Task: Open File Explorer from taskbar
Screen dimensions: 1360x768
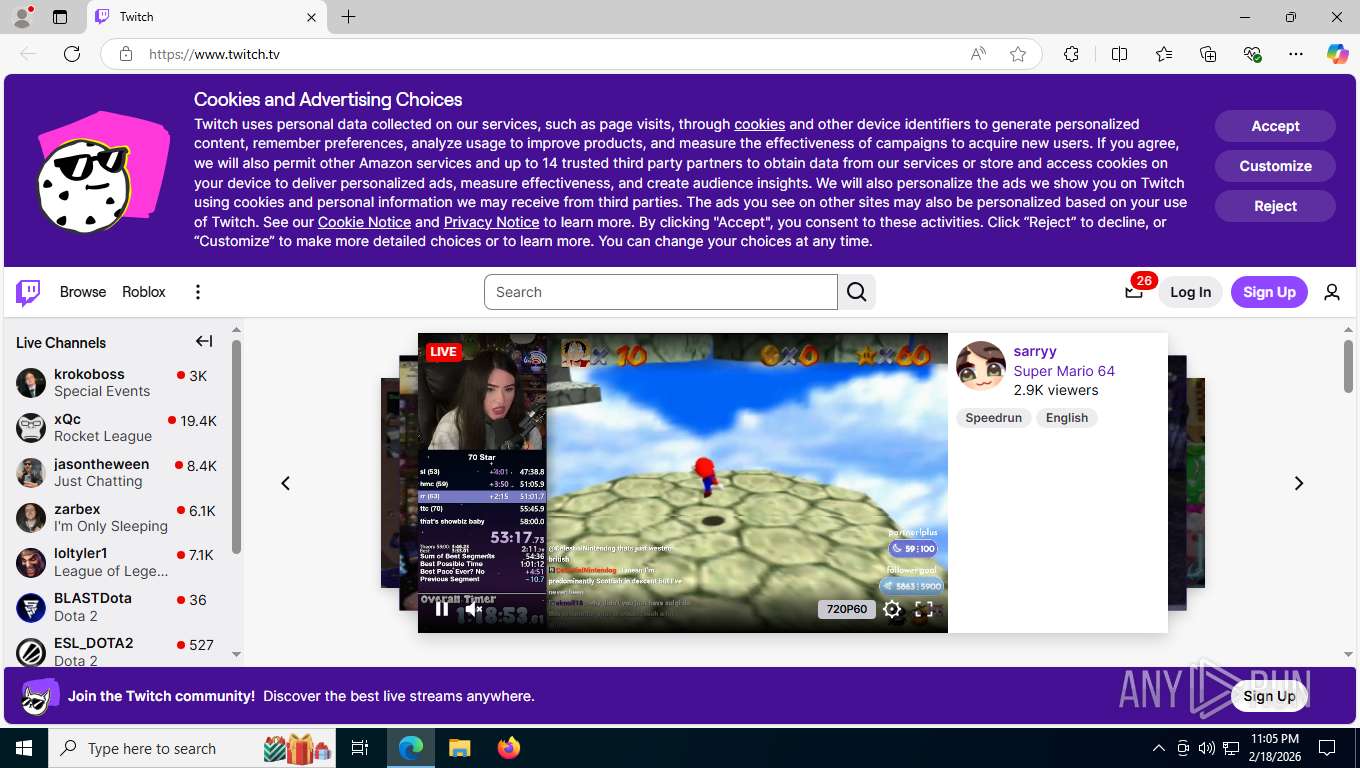Action: point(459,748)
